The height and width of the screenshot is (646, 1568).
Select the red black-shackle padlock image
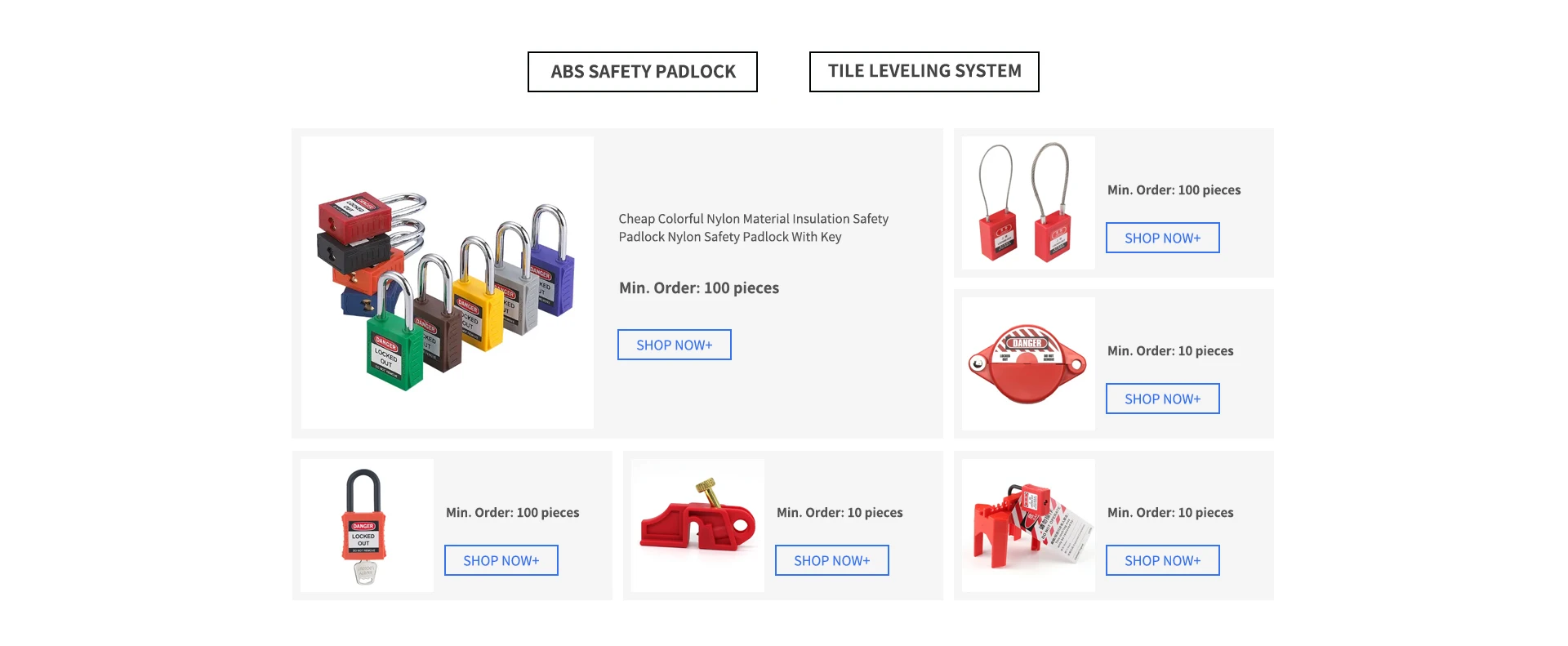click(367, 525)
